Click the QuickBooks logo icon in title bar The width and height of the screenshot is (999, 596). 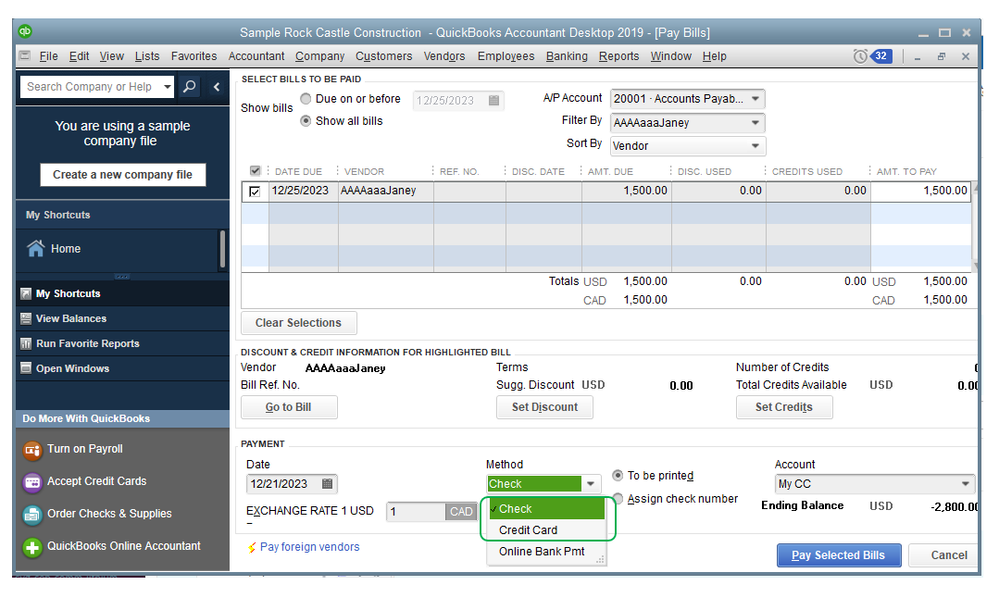[25, 31]
